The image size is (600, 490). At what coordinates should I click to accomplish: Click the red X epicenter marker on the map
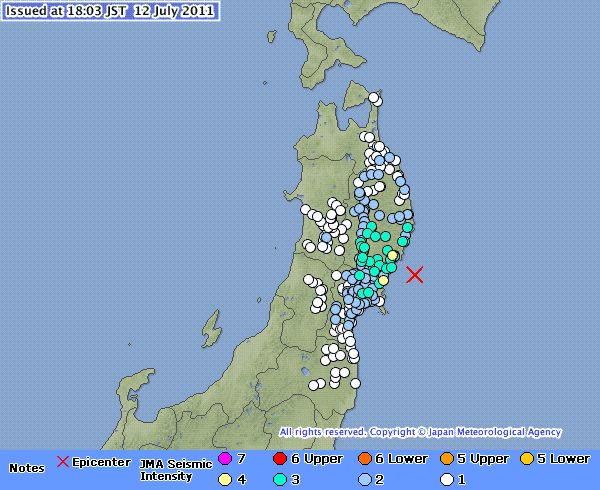(x=415, y=274)
